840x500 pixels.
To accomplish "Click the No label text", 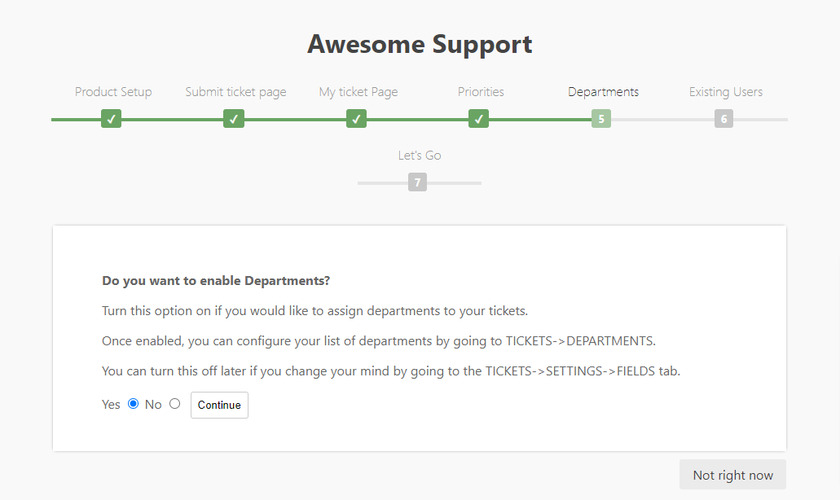I will [x=153, y=405].
